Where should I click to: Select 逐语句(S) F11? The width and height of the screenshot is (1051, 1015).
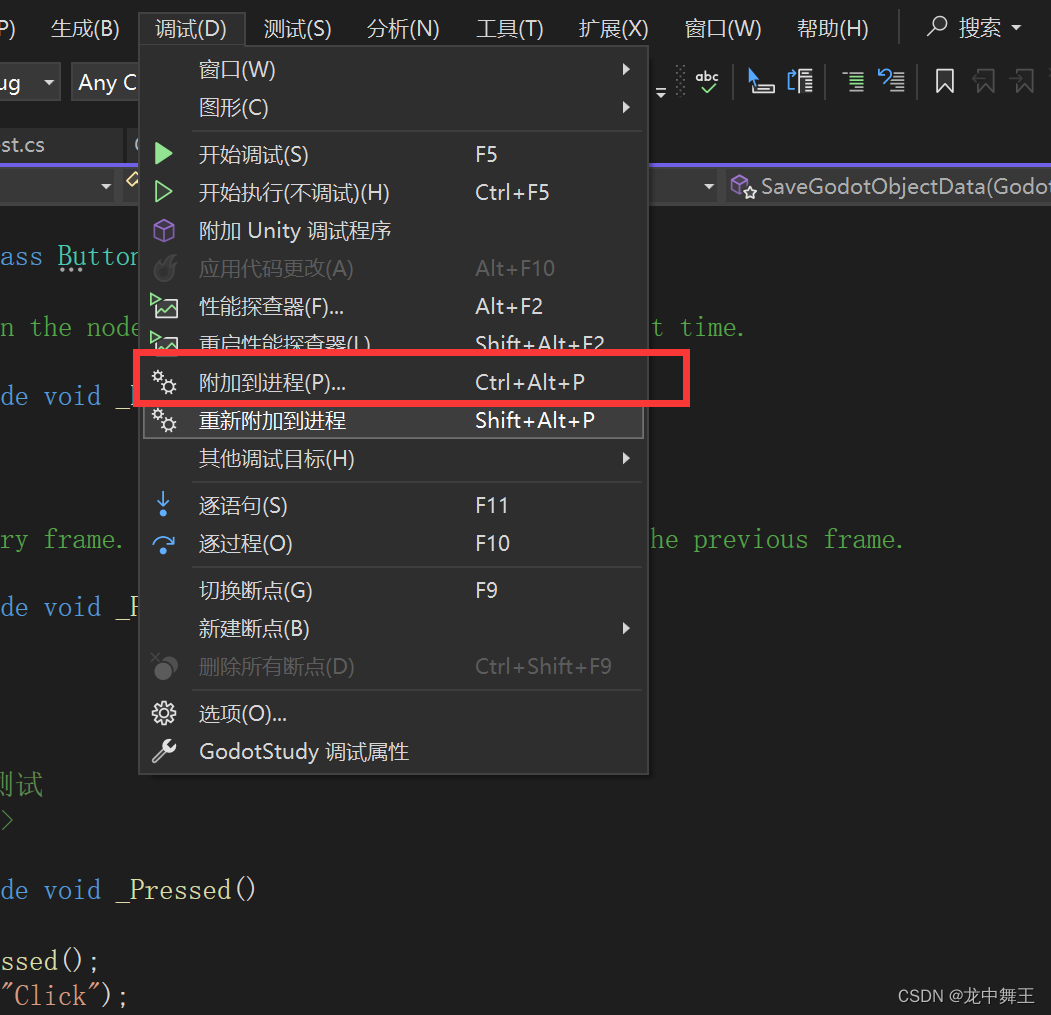393,506
